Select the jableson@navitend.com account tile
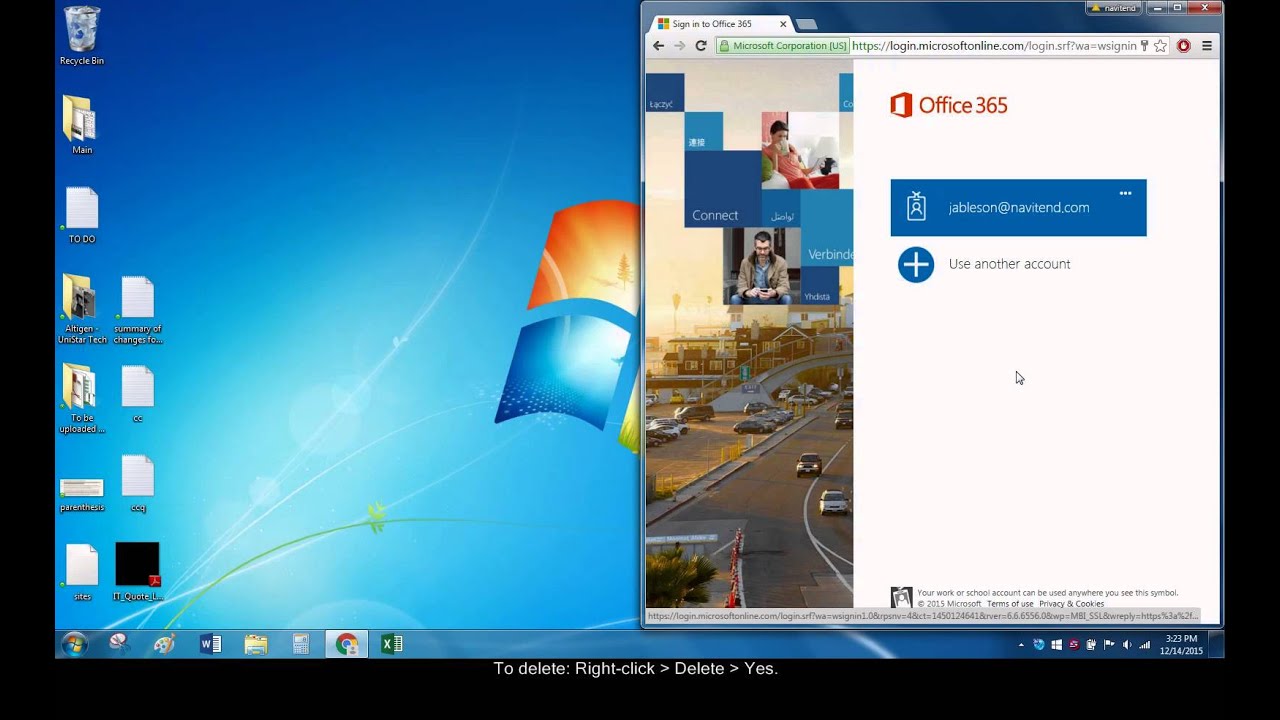1280x720 pixels. pyautogui.click(x=1018, y=207)
